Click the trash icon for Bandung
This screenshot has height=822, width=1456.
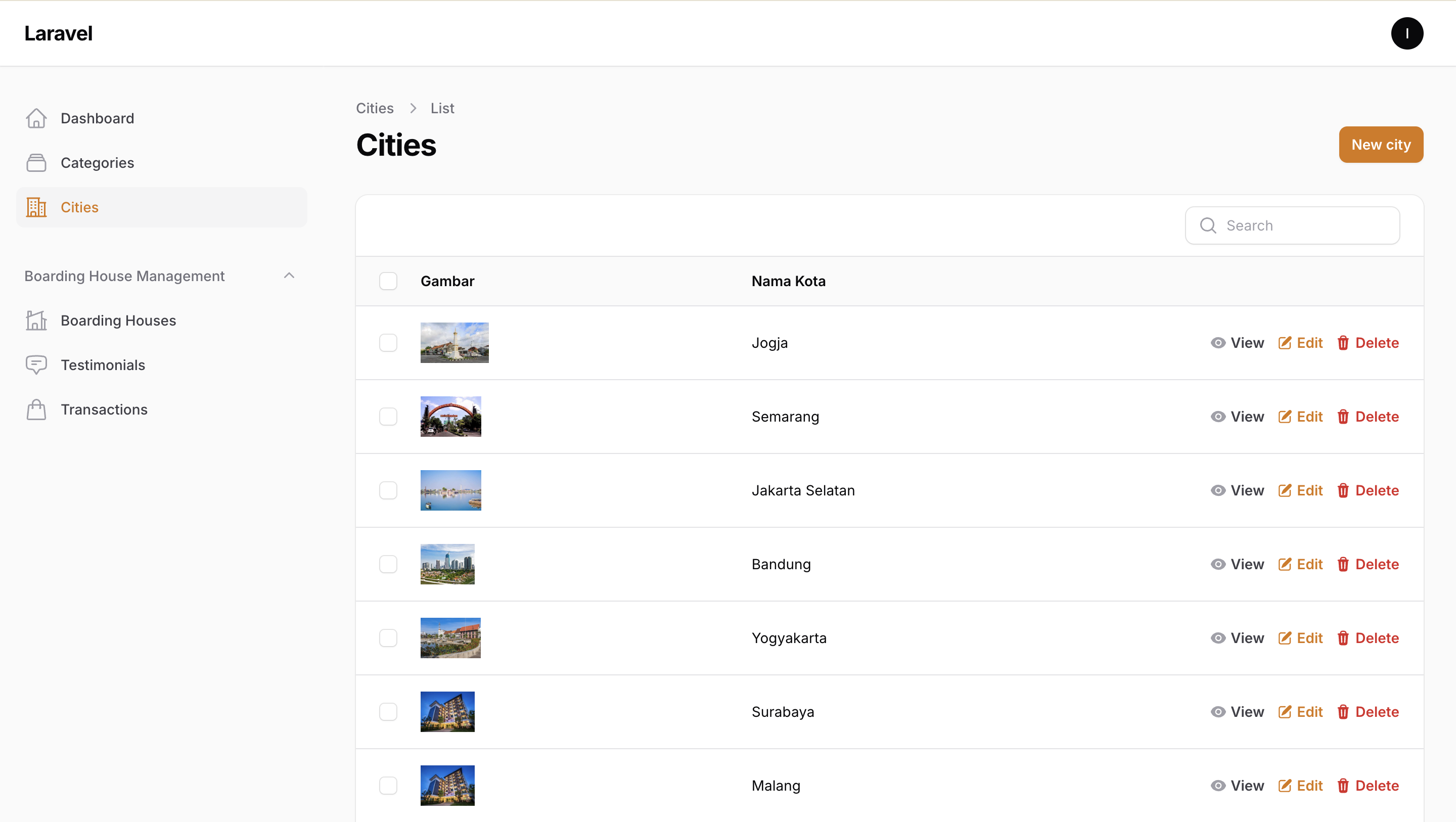(x=1343, y=564)
